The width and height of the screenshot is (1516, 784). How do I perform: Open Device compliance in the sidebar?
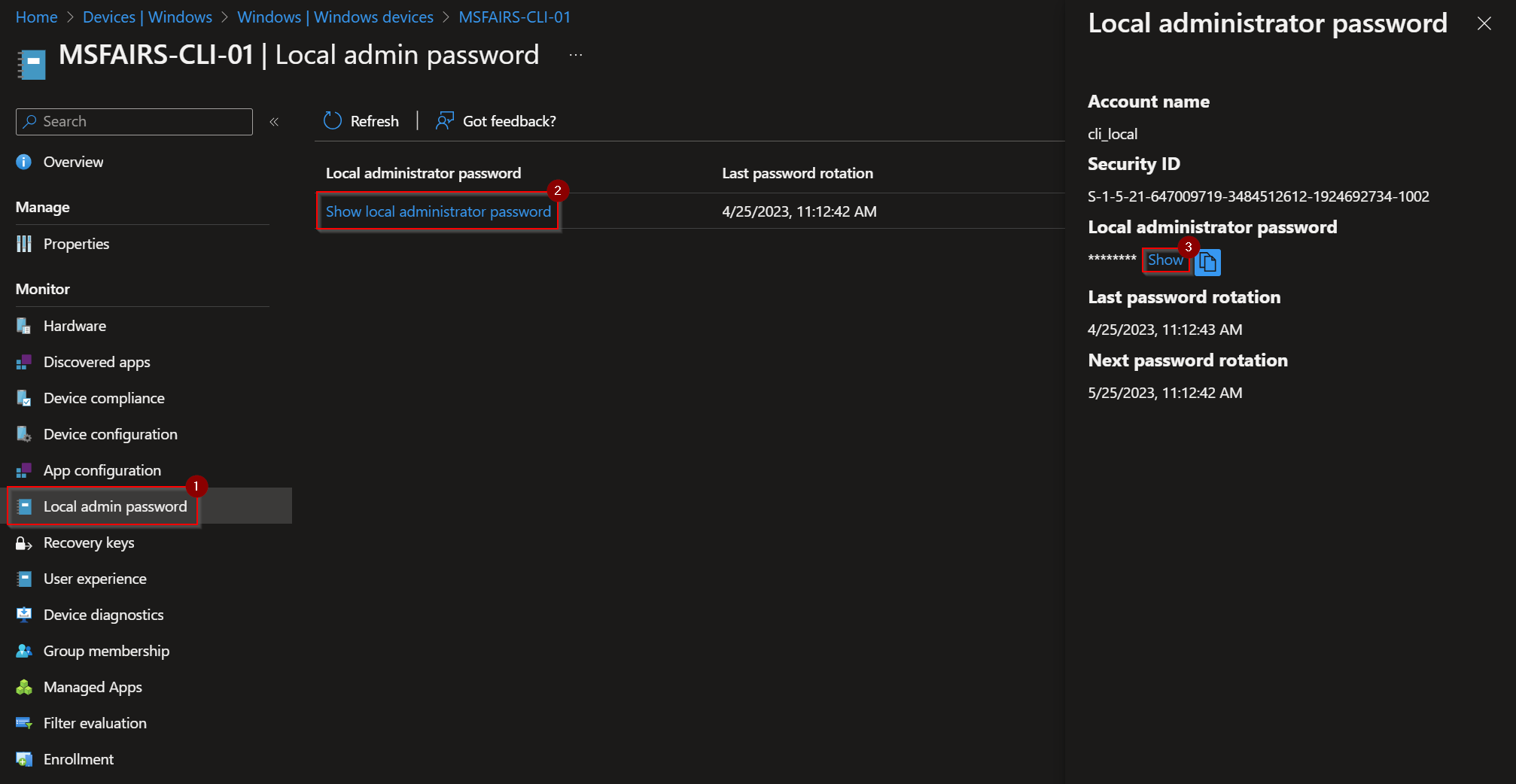(104, 398)
